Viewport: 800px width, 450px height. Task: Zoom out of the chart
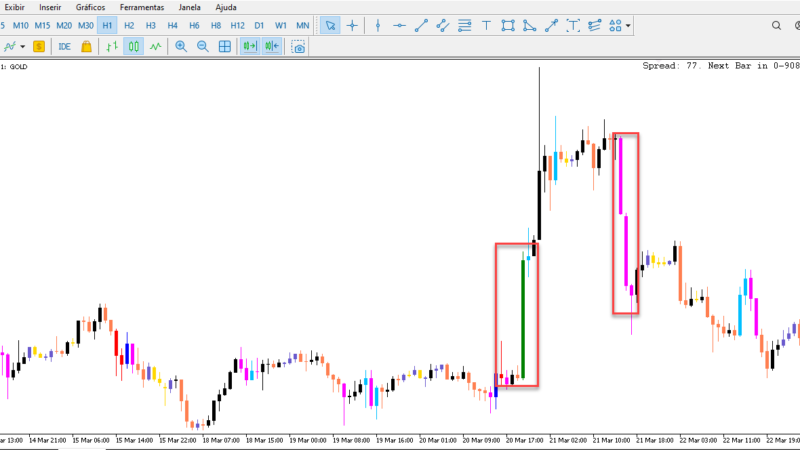coord(203,47)
